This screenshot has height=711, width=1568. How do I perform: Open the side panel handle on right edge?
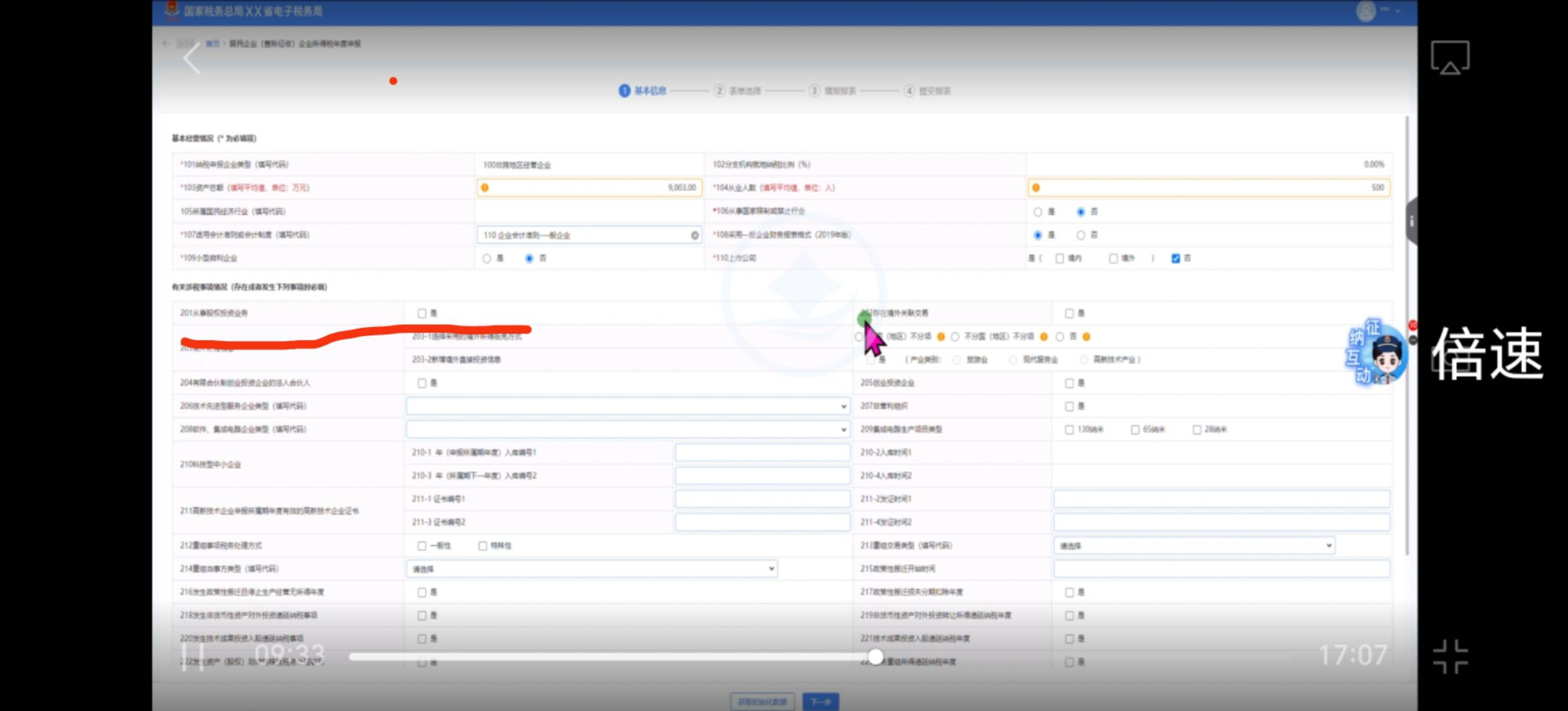coord(1412,221)
